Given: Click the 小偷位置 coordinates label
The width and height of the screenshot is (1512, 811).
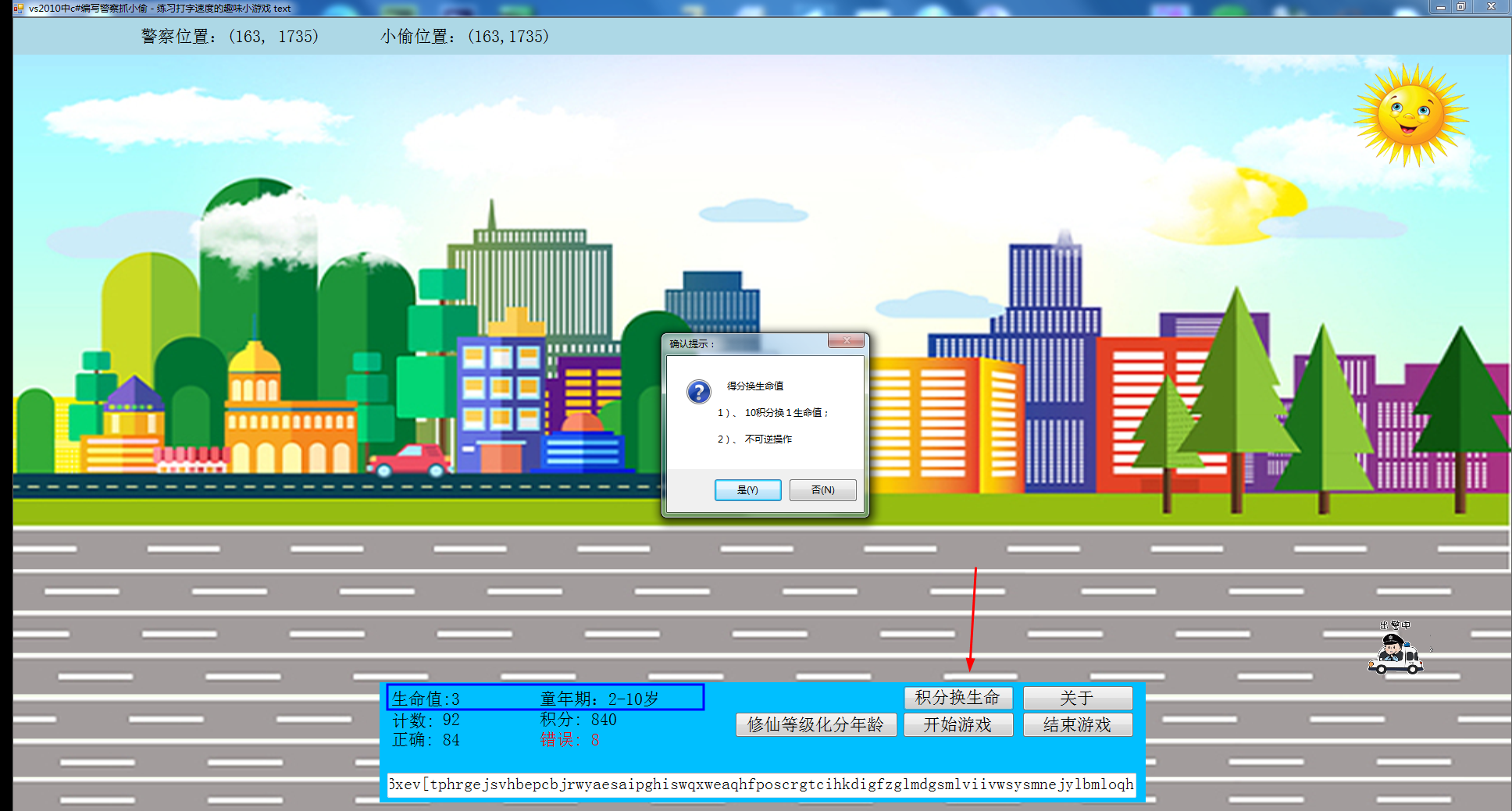Looking at the screenshot, I should pyautogui.click(x=465, y=37).
